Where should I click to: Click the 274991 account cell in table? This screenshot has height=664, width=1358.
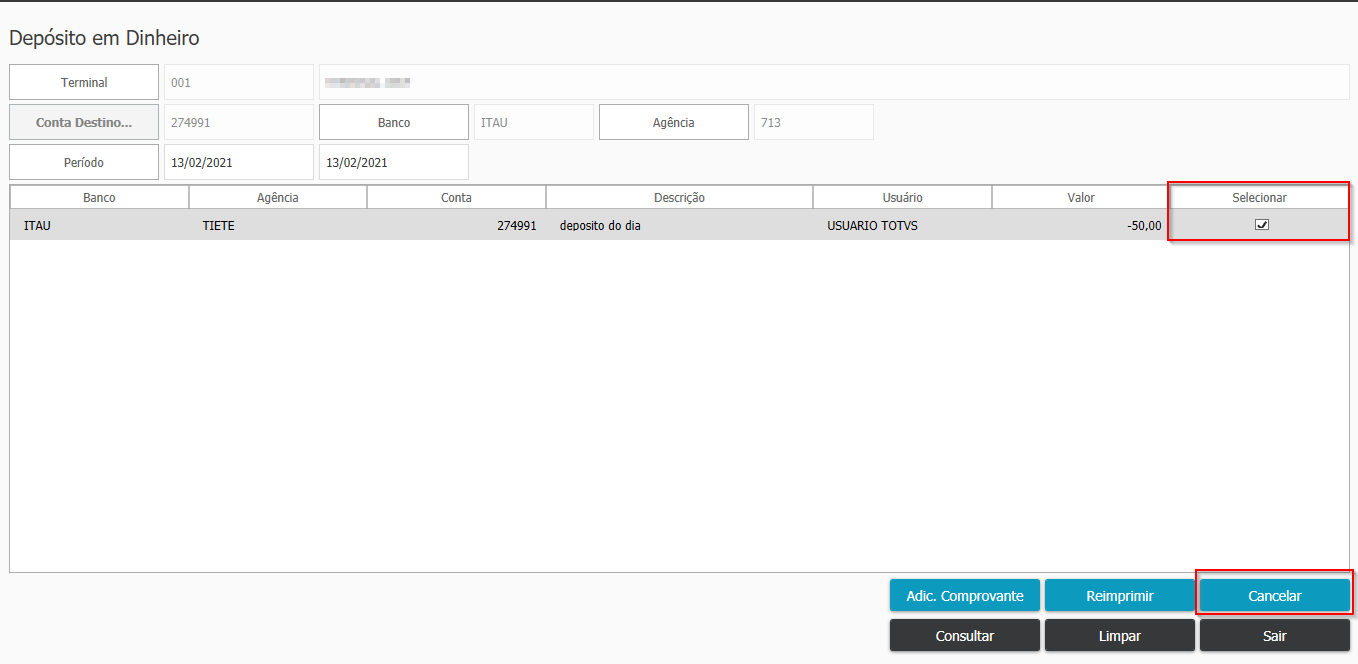(456, 225)
